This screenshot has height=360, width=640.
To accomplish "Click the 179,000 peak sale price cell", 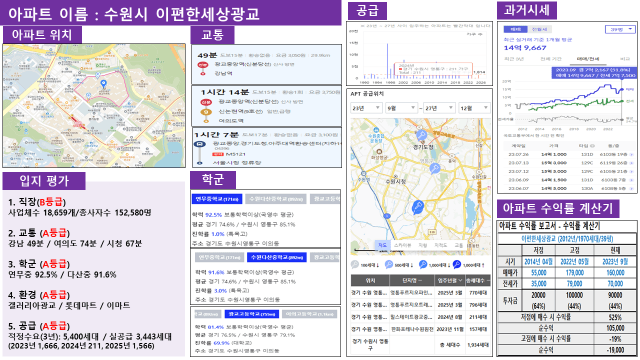I will [574, 273].
